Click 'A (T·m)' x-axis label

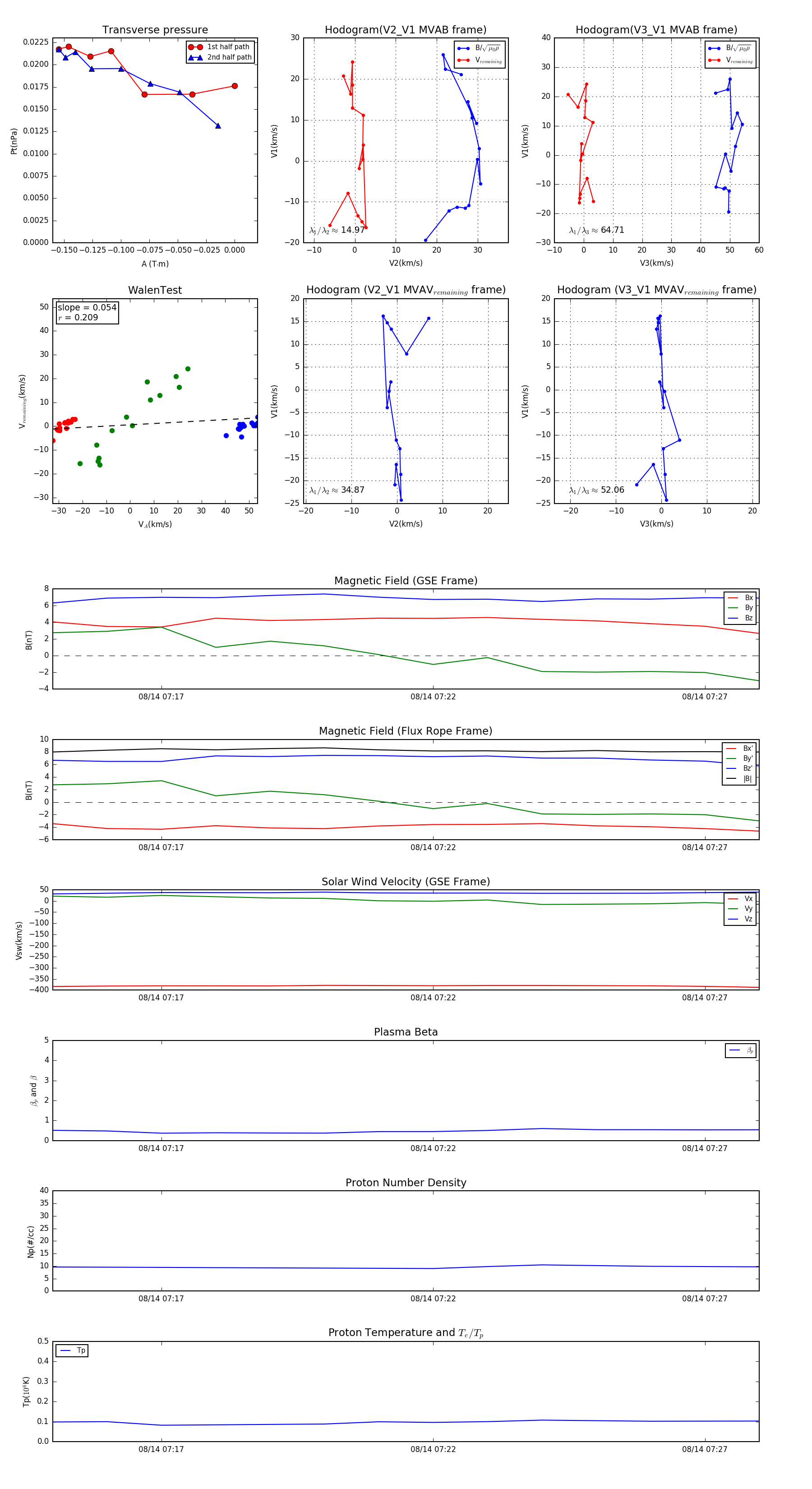point(155,264)
